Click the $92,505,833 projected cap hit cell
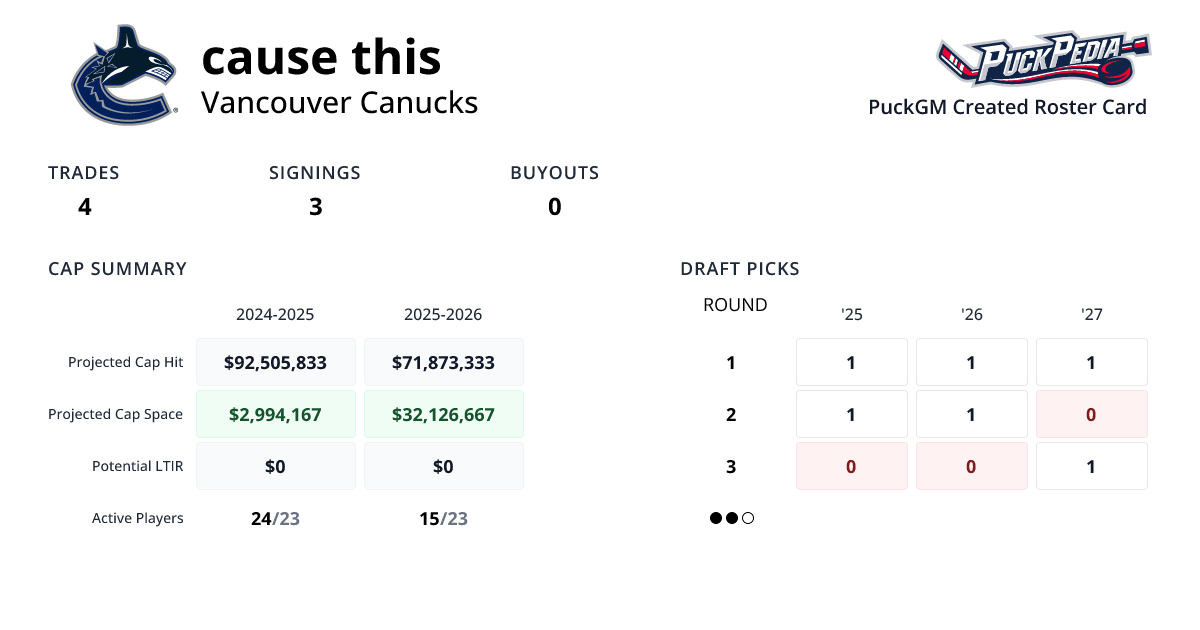The height and width of the screenshot is (630, 1200). [x=275, y=362]
